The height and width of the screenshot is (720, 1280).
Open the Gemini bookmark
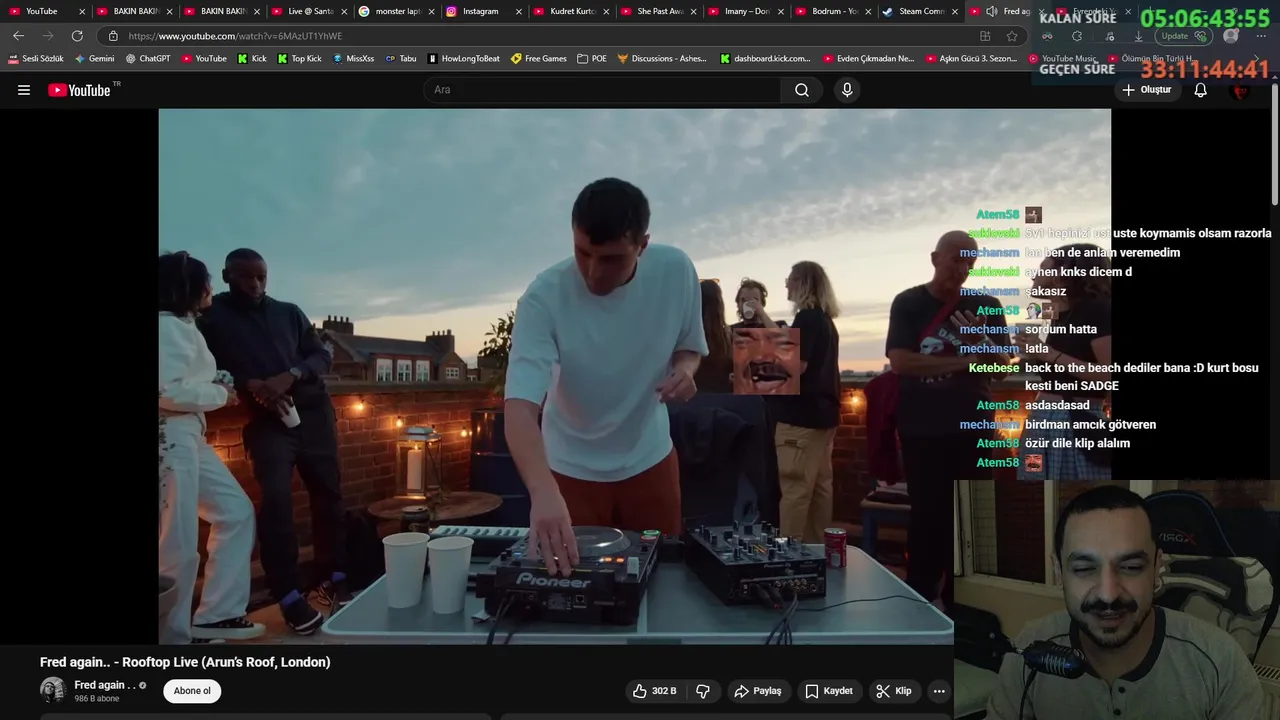[95, 59]
